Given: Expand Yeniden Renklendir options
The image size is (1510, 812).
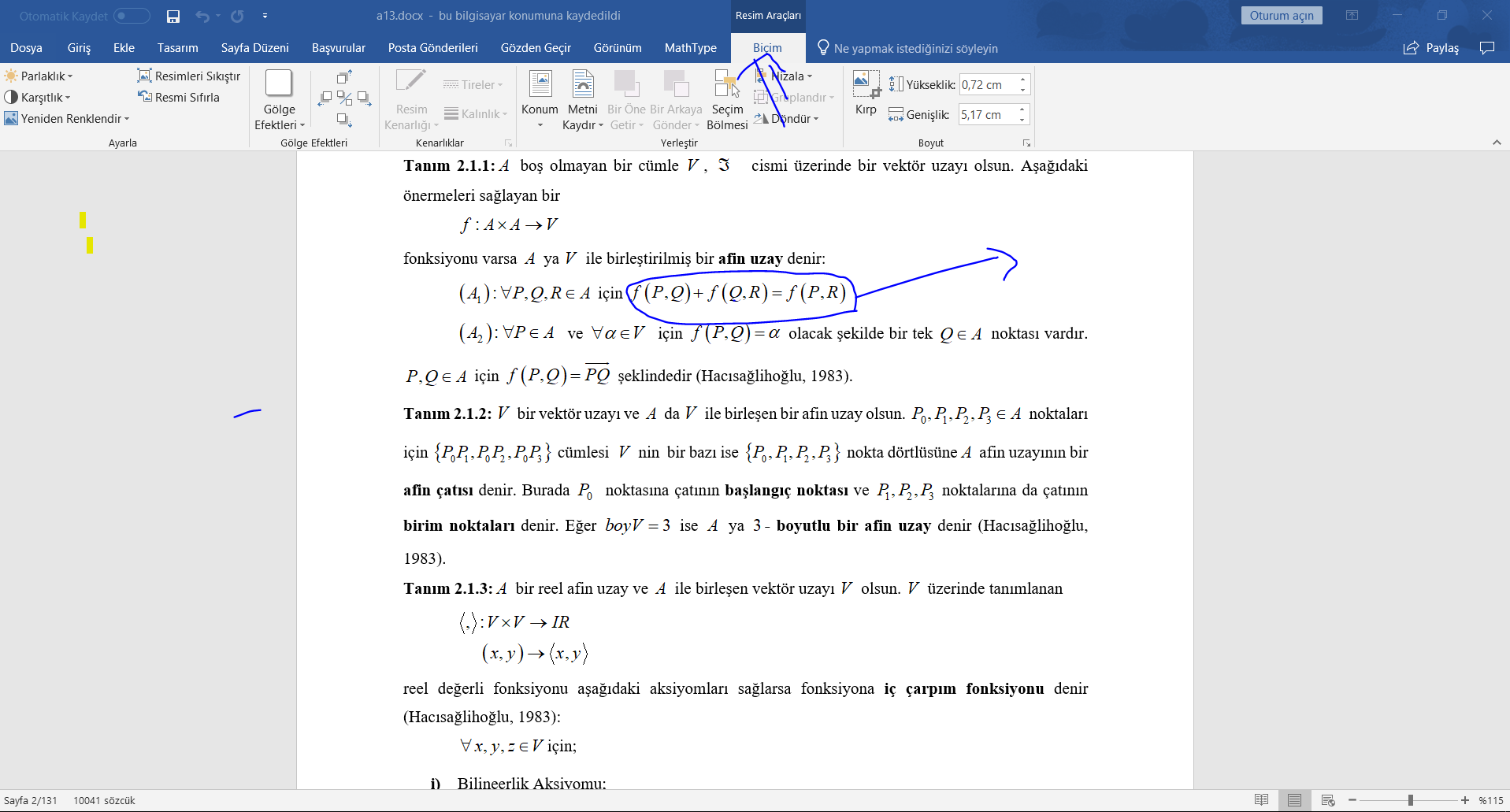Looking at the screenshot, I should click(67, 119).
